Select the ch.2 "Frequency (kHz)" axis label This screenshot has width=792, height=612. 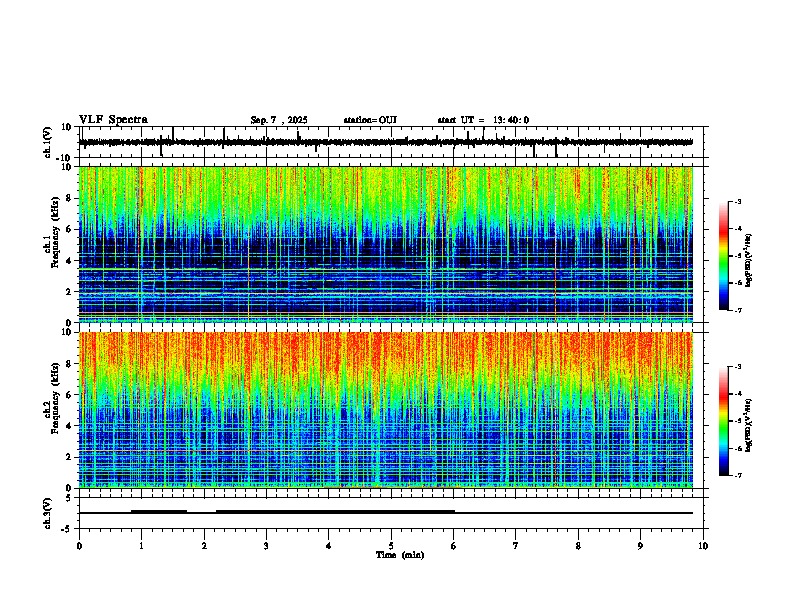coord(55,398)
